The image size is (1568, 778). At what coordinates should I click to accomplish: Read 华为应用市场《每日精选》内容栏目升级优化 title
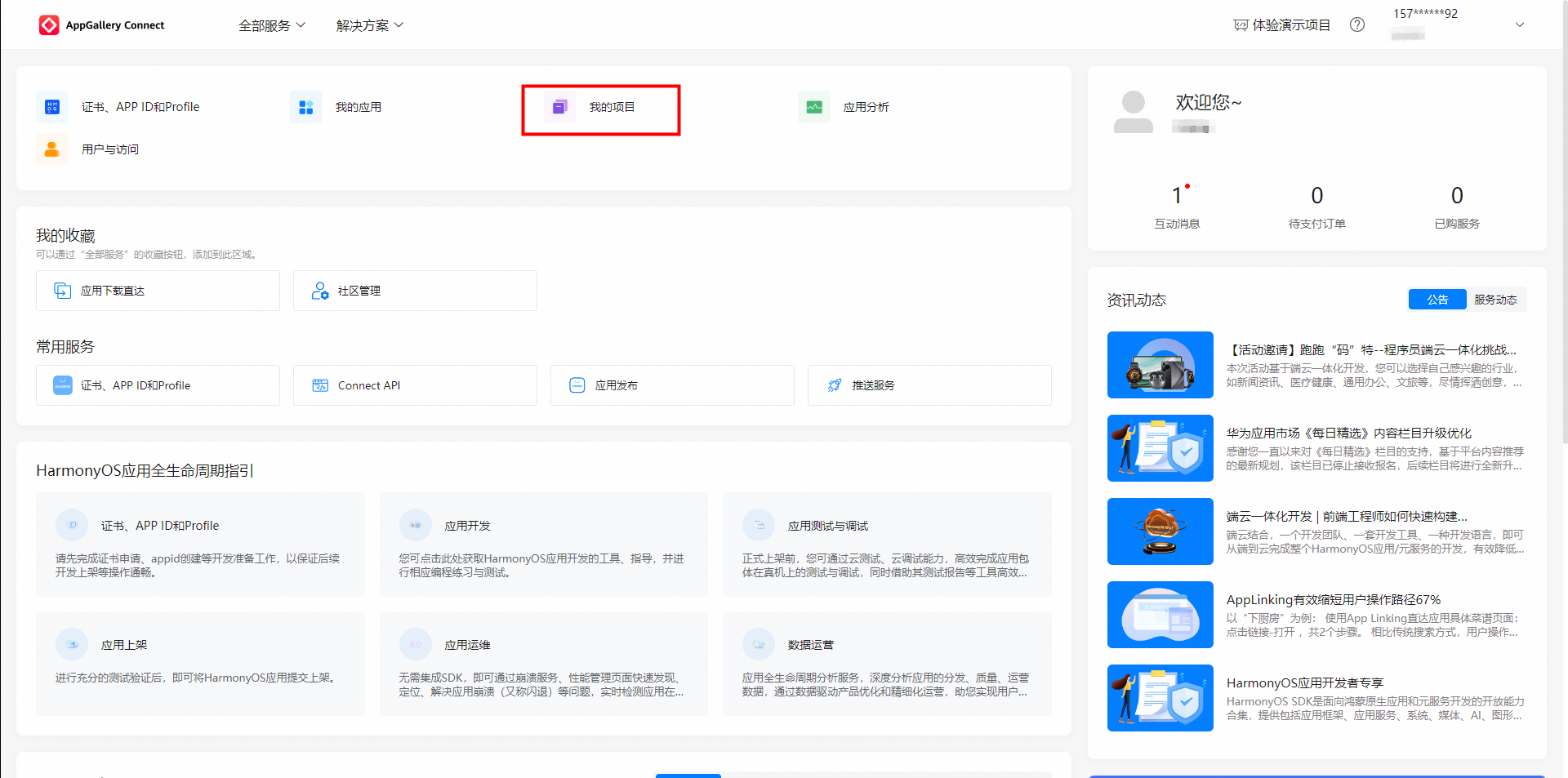coord(1349,433)
